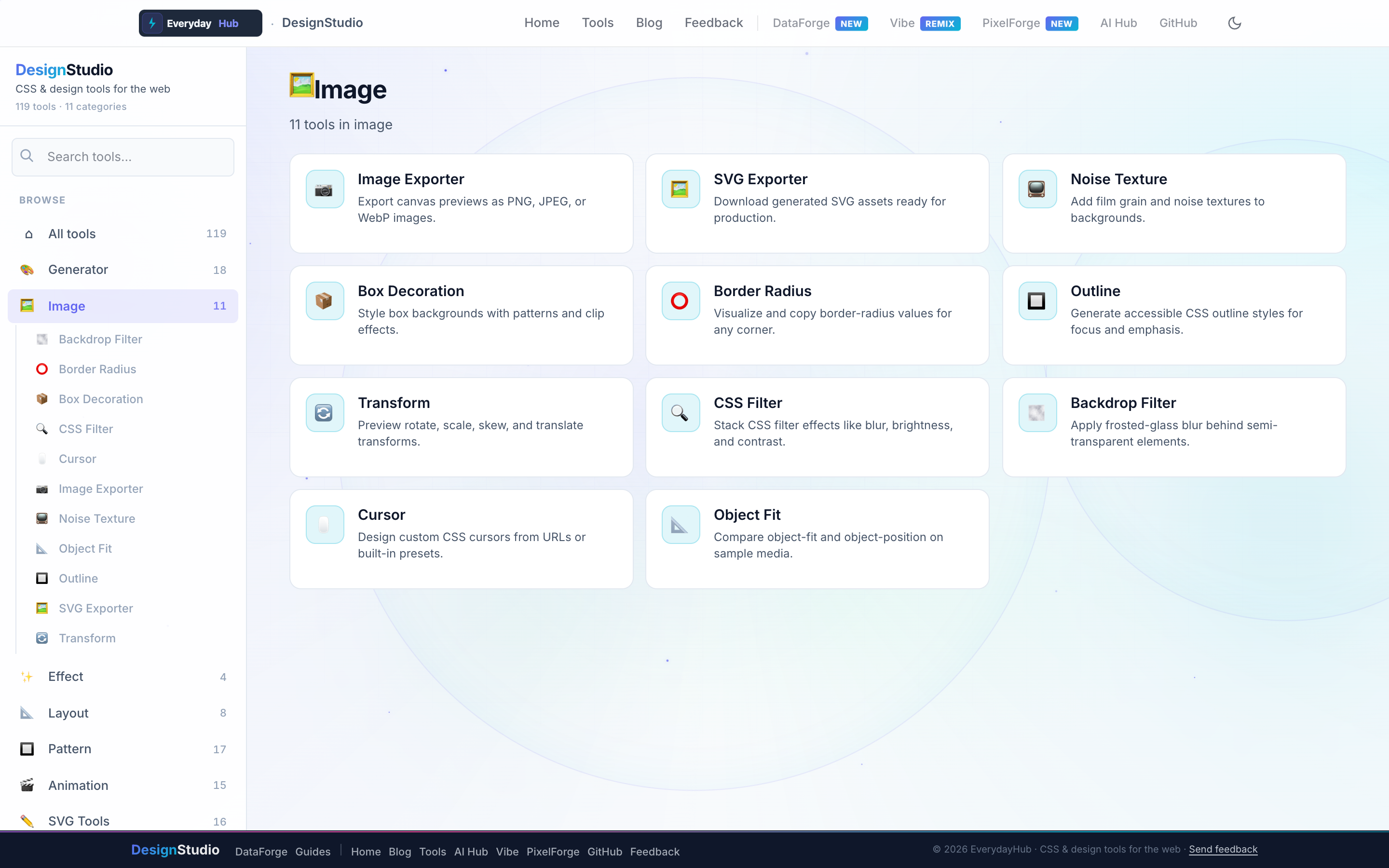Open Blog in the top navigation
The height and width of the screenshot is (868, 1389).
click(649, 23)
